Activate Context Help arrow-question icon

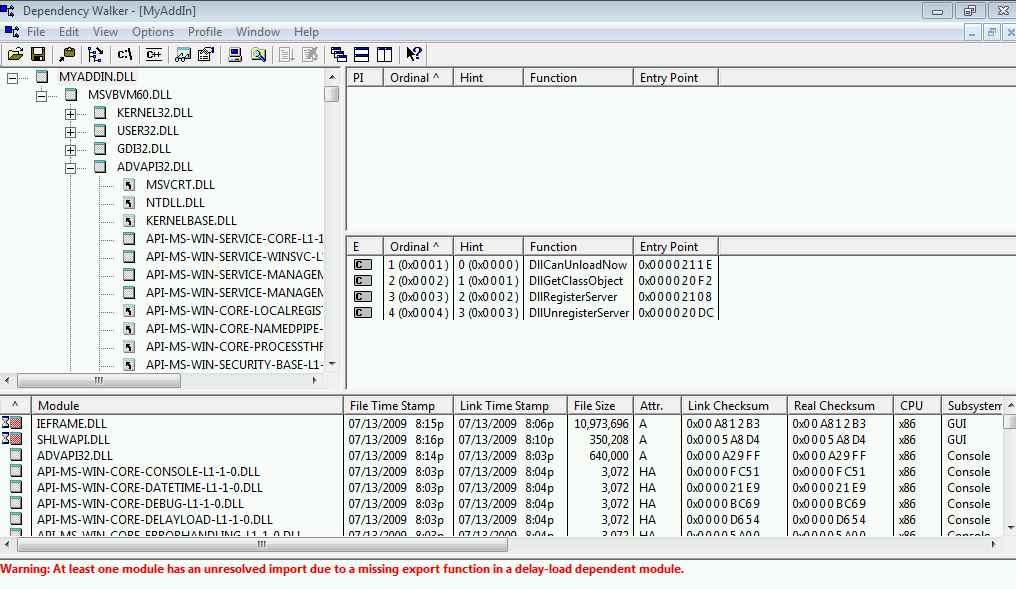point(414,54)
